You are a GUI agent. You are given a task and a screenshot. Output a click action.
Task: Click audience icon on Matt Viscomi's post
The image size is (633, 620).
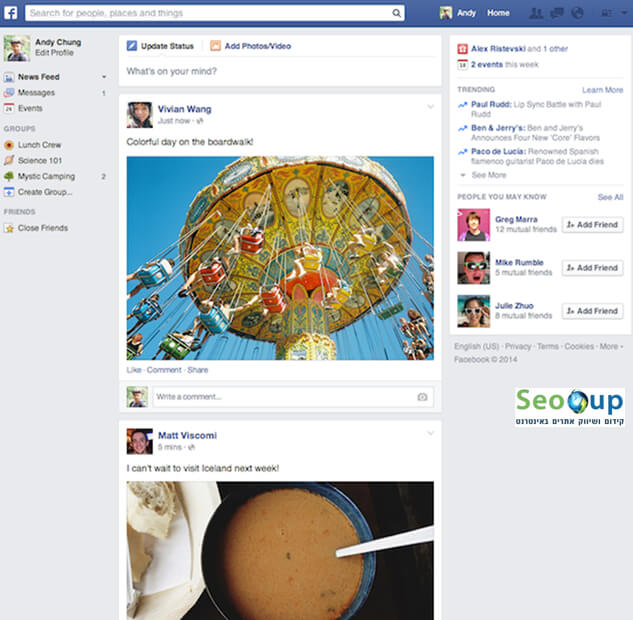[192, 447]
